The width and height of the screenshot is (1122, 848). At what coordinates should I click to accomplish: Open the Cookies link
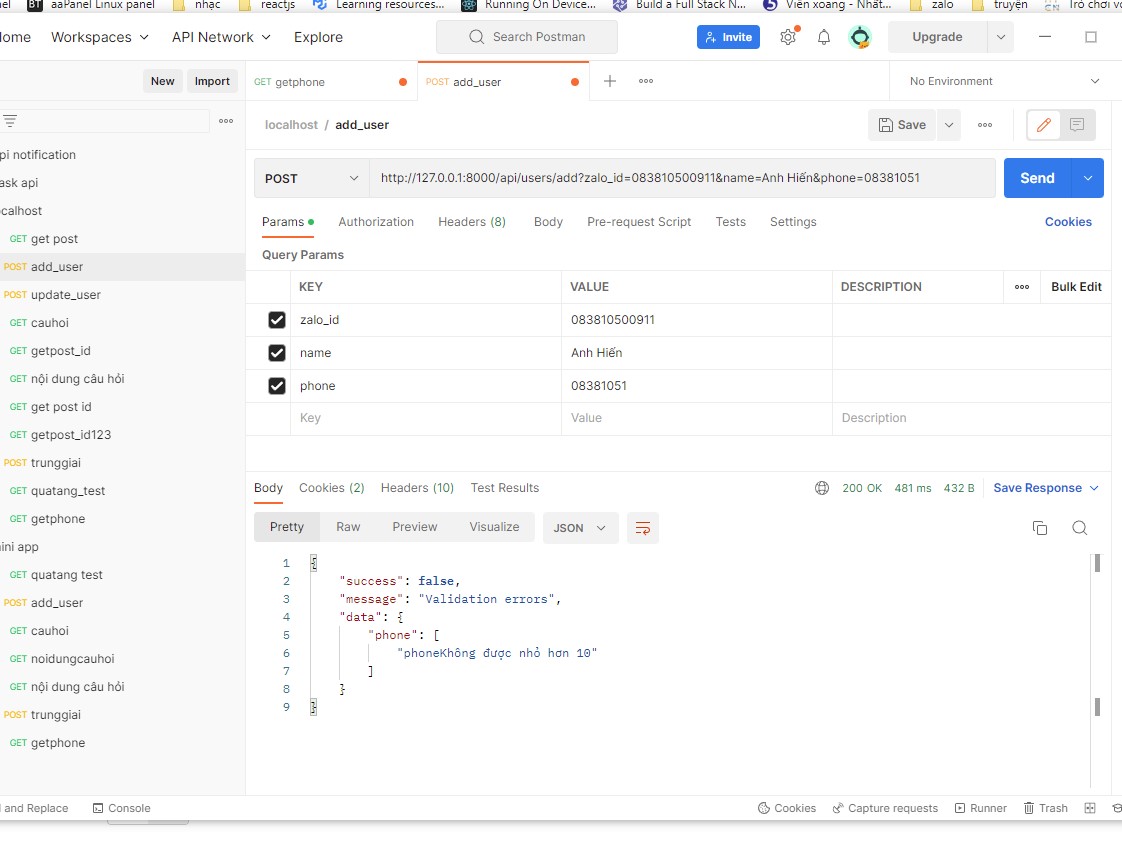1068,222
